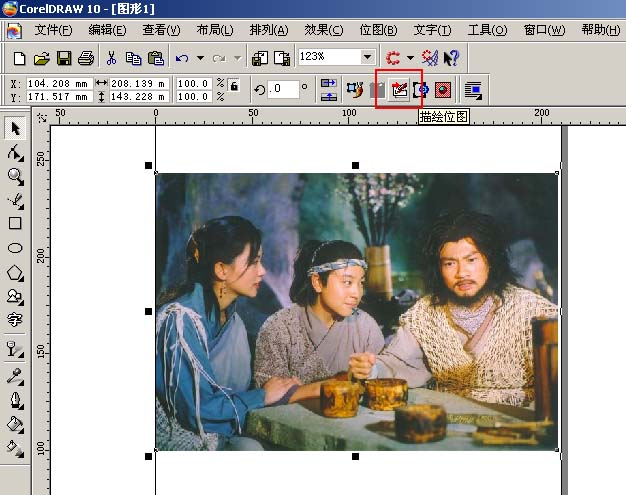Image resolution: width=626 pixels, height=495 pixels.
Task: Click the grayed-out Redo icon
Action: coord(219,58)
